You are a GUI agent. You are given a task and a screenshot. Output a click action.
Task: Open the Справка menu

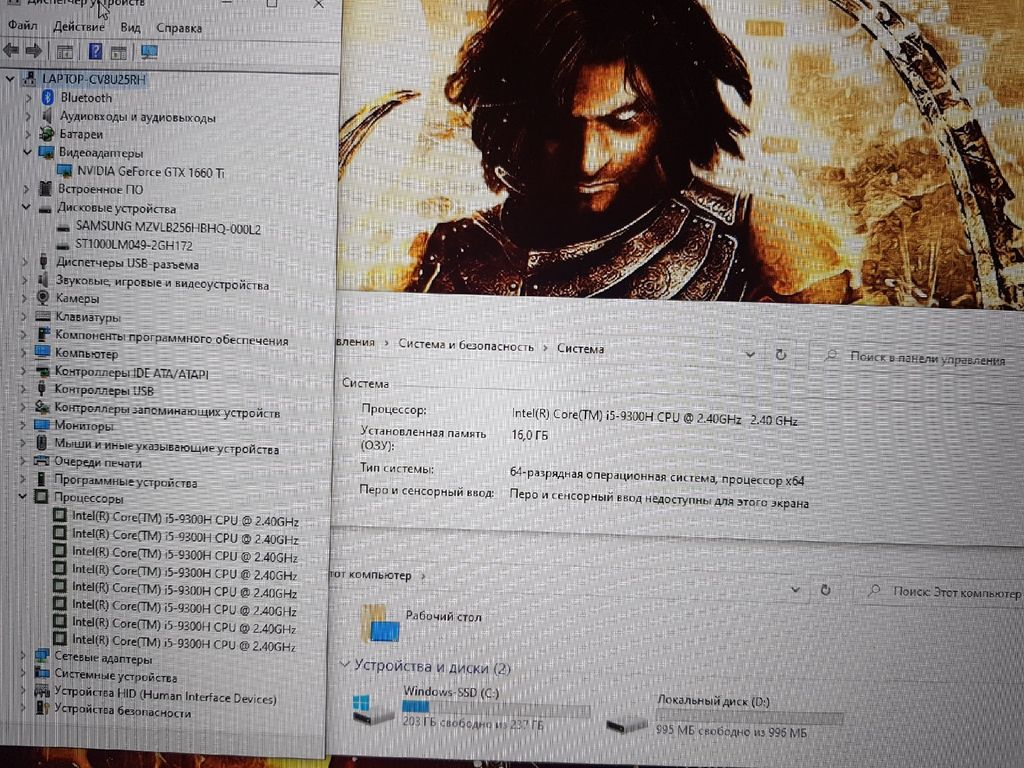[x=178, y=28]
